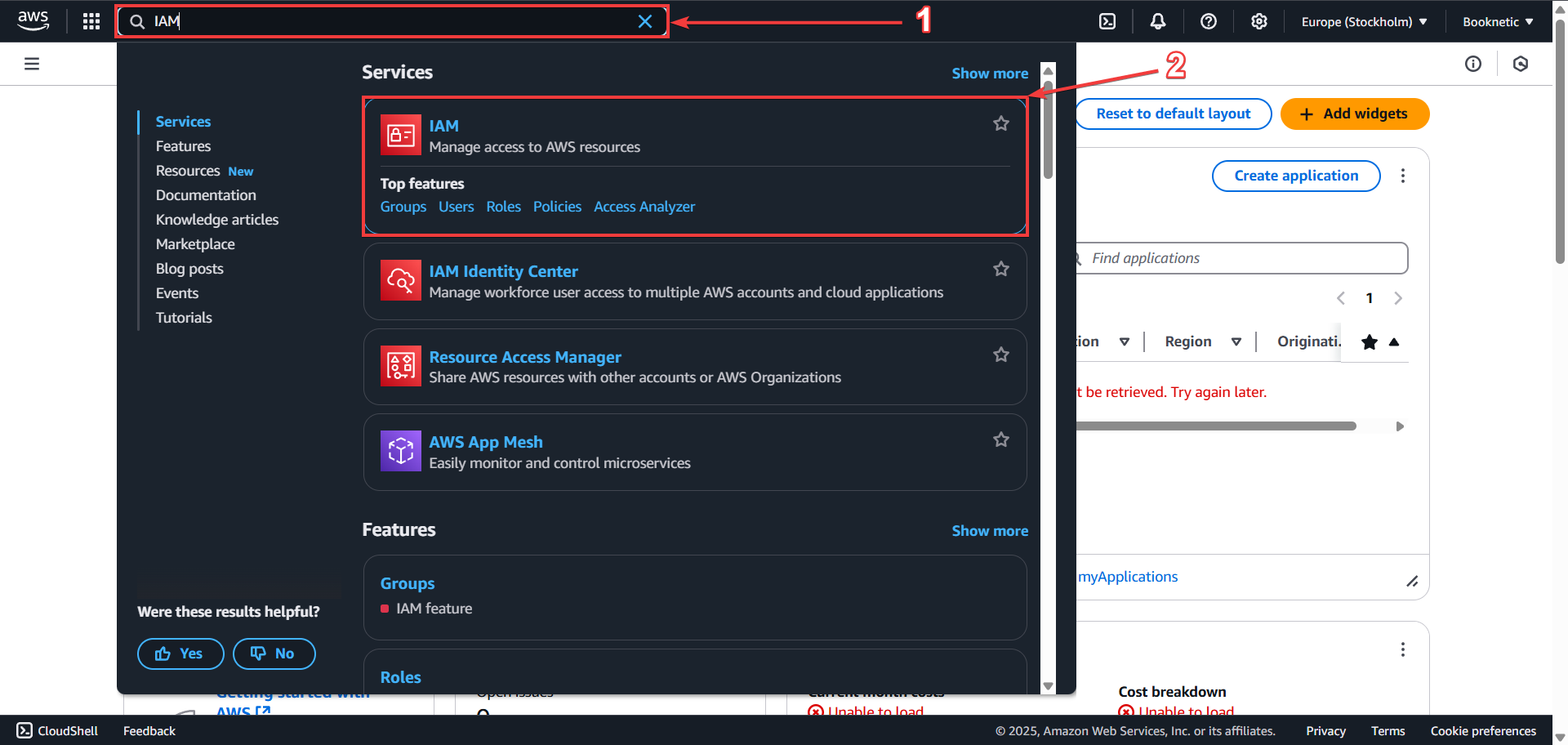Open the AWS App Mesh title link
Viewport: 1568px width, 745px height.
pos(486,442)
